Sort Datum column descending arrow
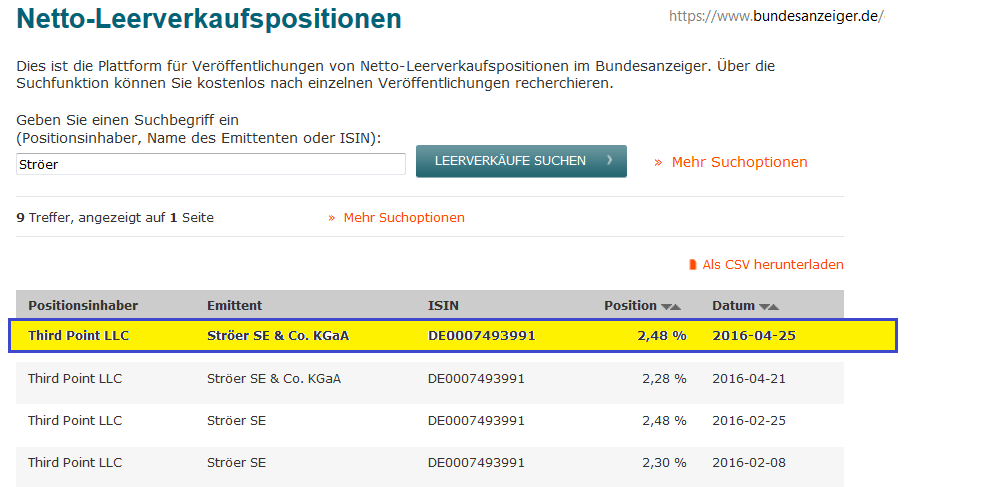Viewport: 991px width, 487px height. point(764,306)
